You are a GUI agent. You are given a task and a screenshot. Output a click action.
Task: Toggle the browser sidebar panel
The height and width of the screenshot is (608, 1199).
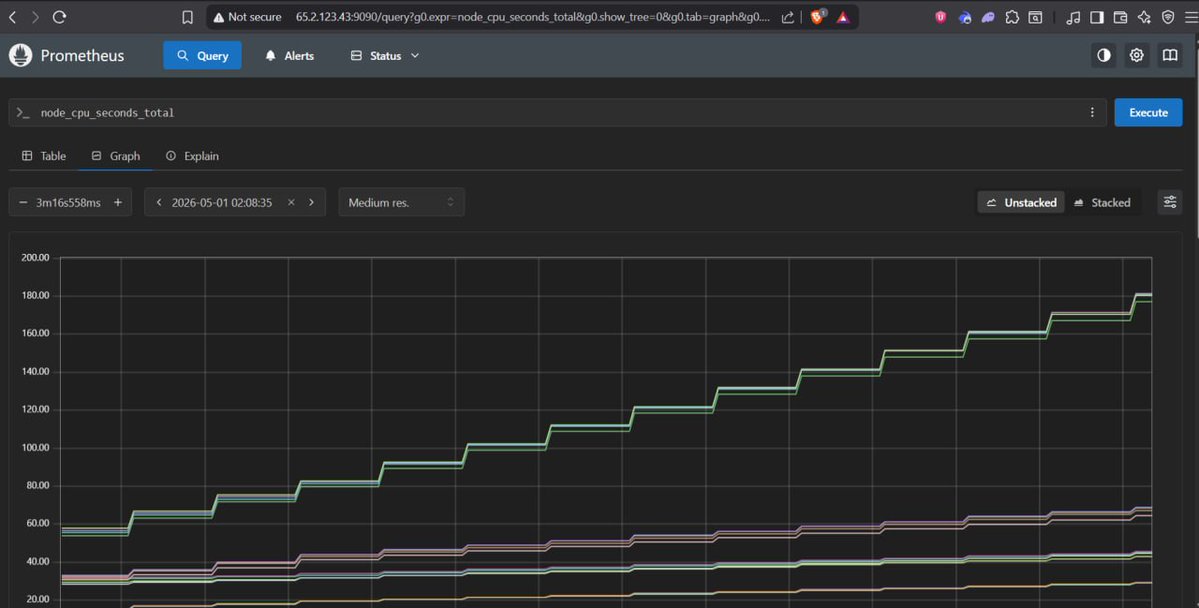(x=1097, y=17)
